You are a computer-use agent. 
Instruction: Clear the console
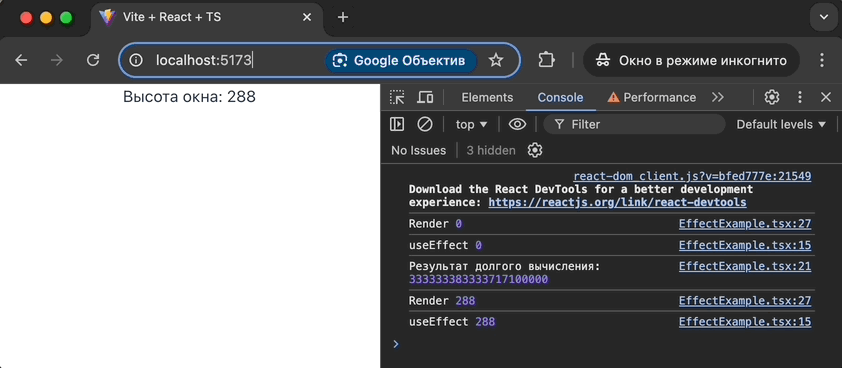click(x=425, y=125)
